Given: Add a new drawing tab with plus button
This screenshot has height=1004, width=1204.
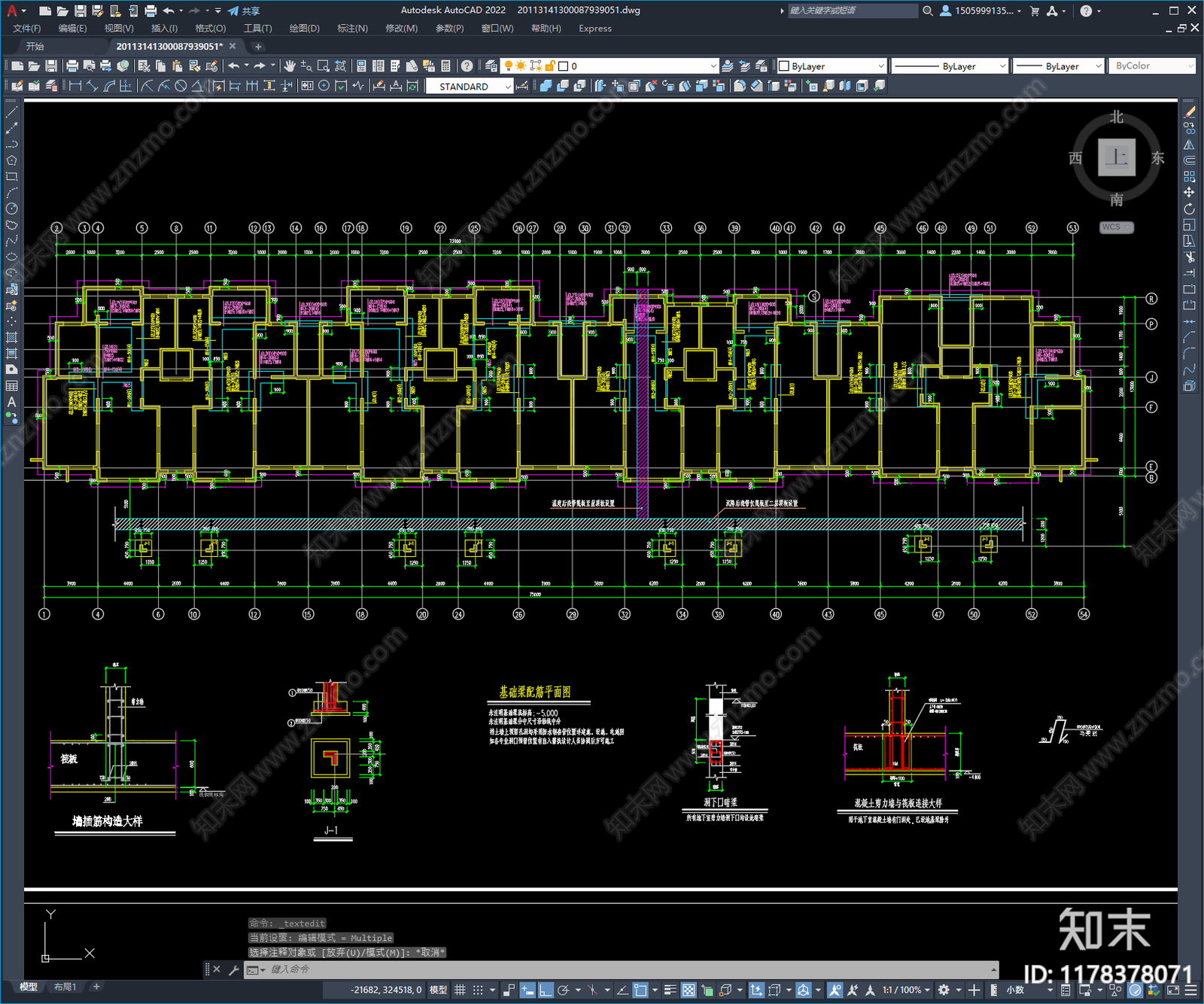Looking at the screenshot, I should pos(258,47).
